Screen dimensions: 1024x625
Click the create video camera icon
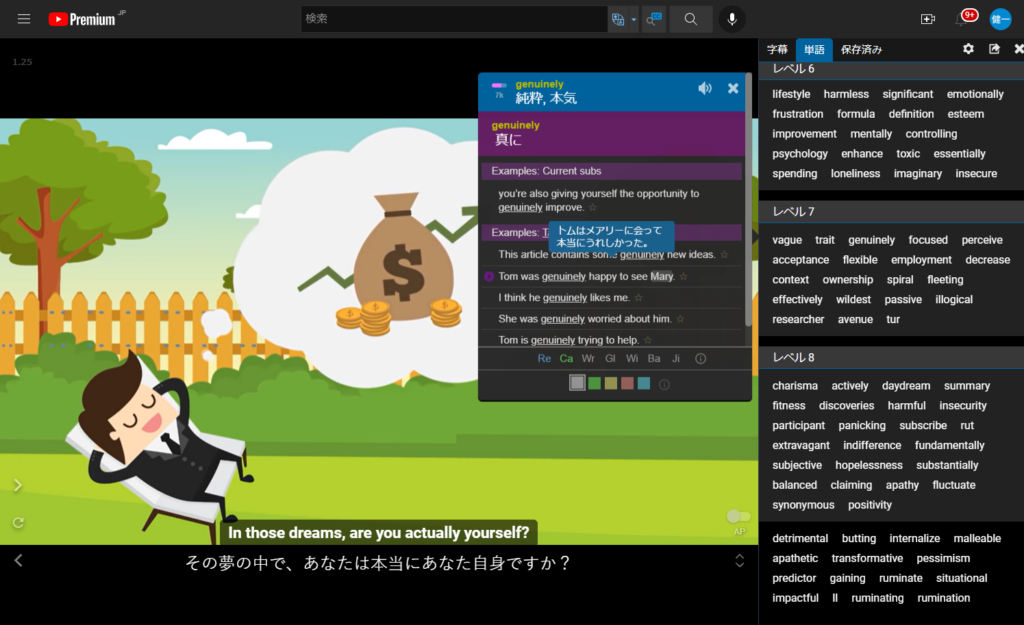pyautogui.click(x=927, y=19)
